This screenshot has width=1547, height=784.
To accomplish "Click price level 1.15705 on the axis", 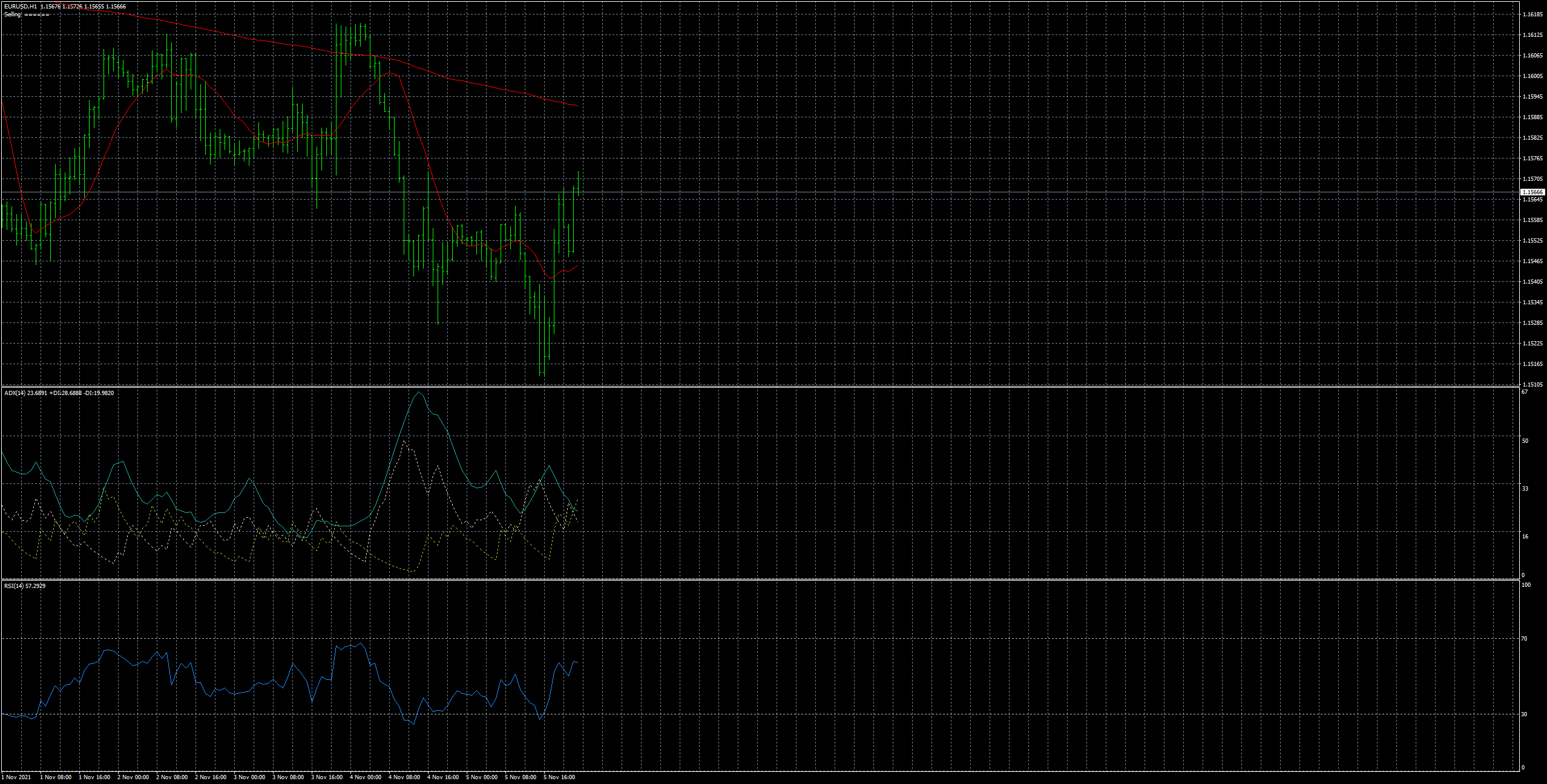I will [1532, 179].
